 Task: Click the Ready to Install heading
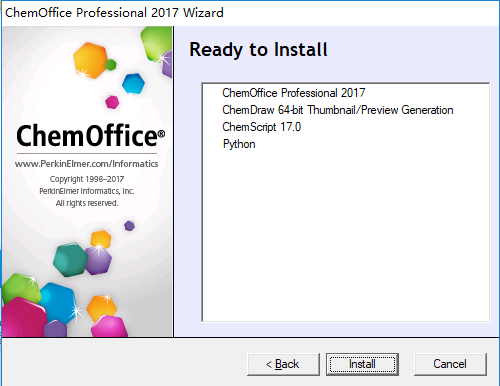point(258,50)
